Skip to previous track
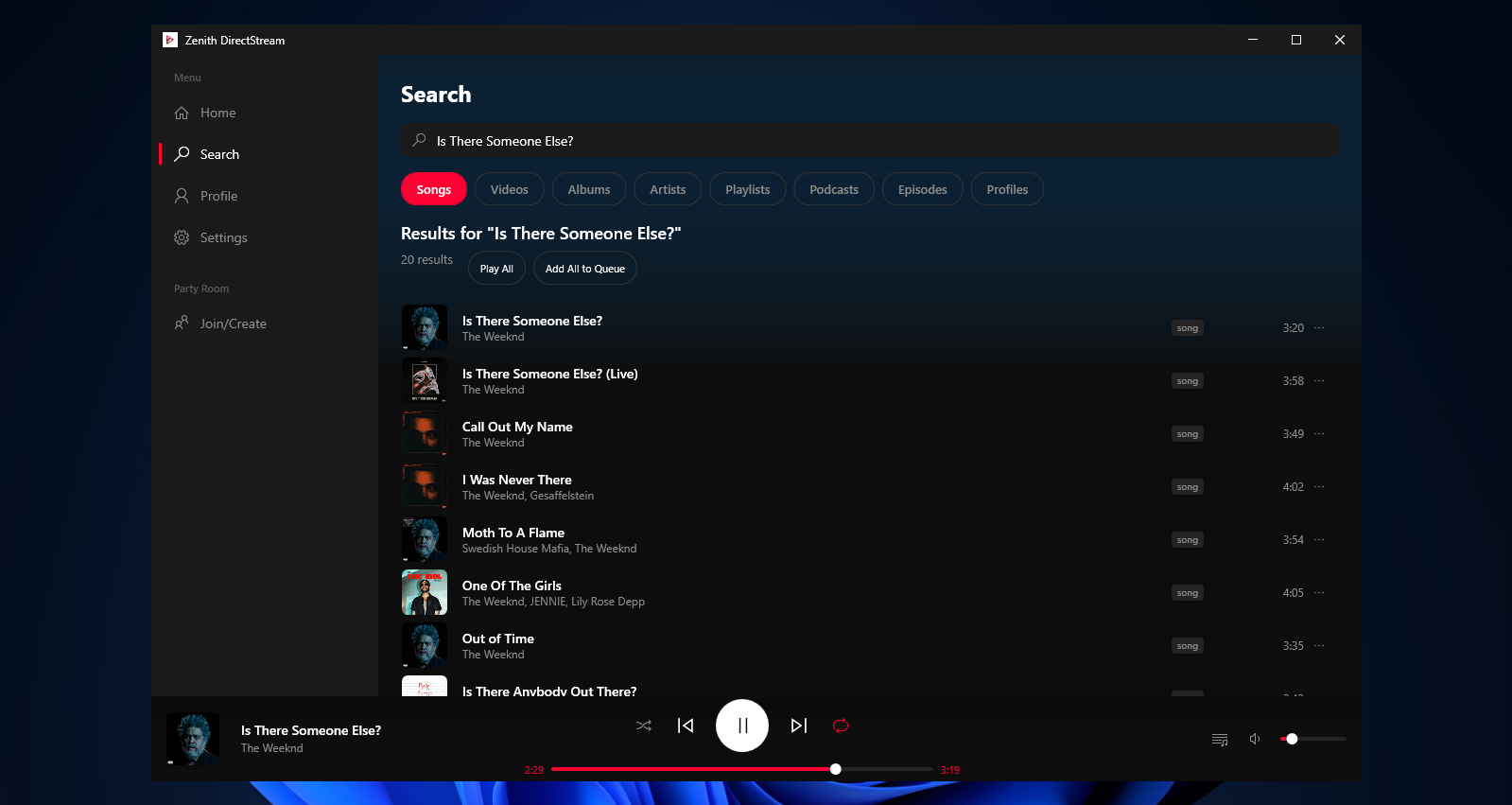 [x=686, y=726]
